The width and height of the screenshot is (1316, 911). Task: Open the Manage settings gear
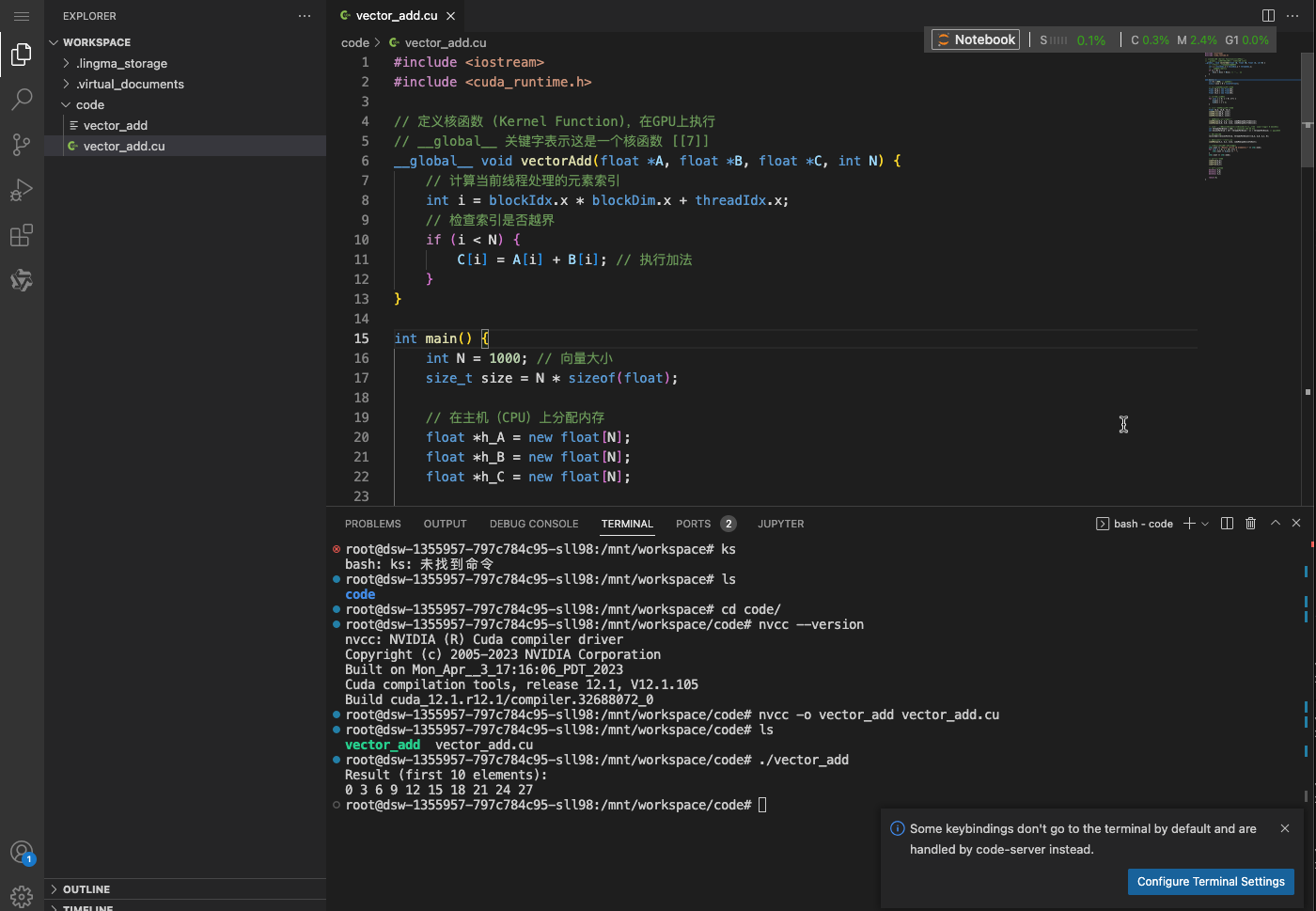[x=22, y=897]
